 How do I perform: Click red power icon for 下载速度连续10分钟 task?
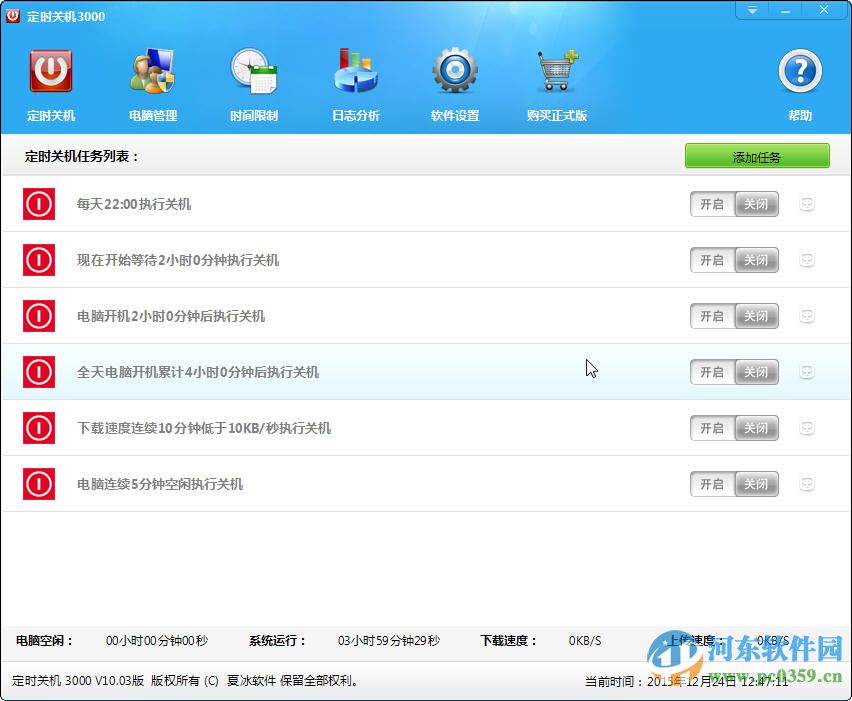pos(39,428)
